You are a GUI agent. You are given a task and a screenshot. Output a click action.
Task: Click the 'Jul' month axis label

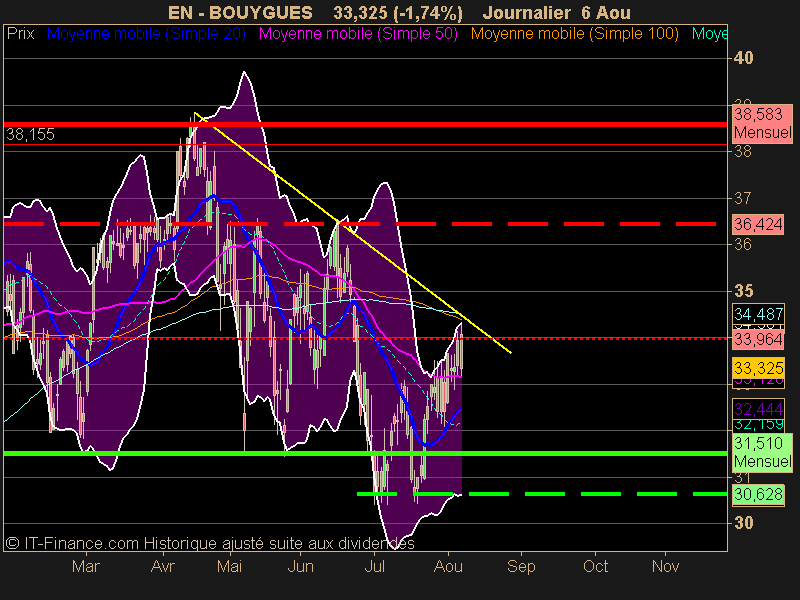click(x=375, y=566)
